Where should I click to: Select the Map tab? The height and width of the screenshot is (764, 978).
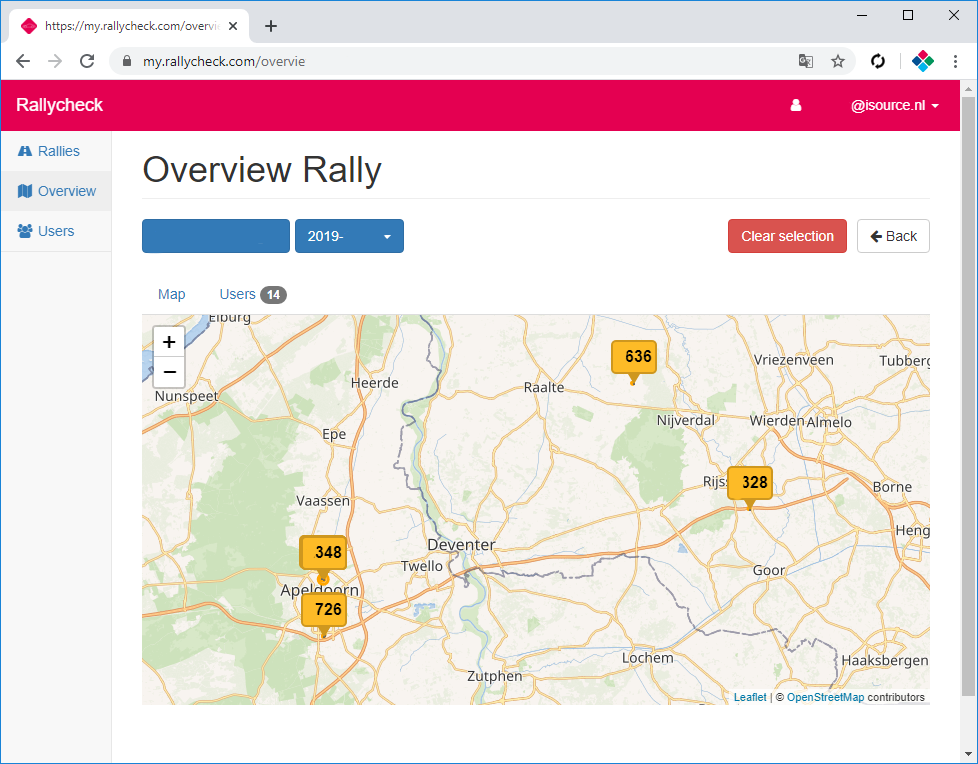[x=172, y=294]
